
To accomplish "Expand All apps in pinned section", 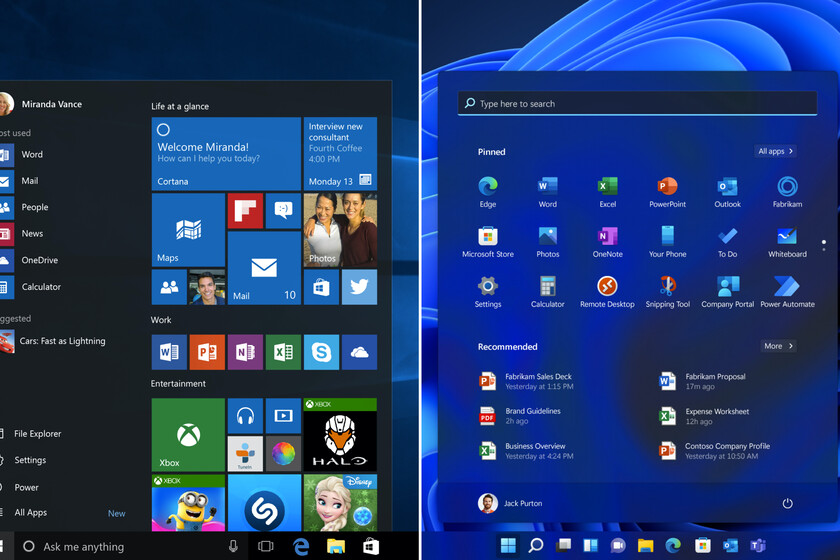I will pos(775,151).
